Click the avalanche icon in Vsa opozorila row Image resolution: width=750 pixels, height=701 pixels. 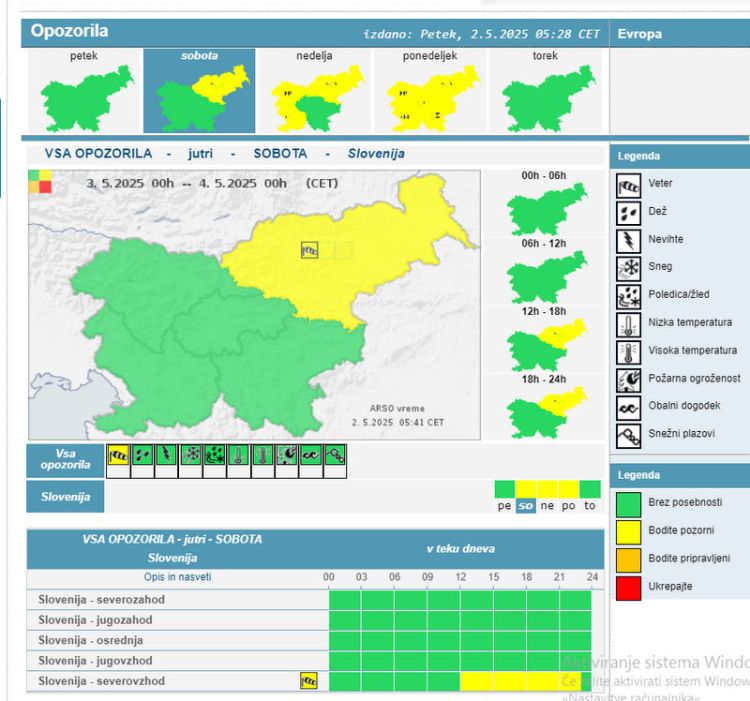(335, 455)
